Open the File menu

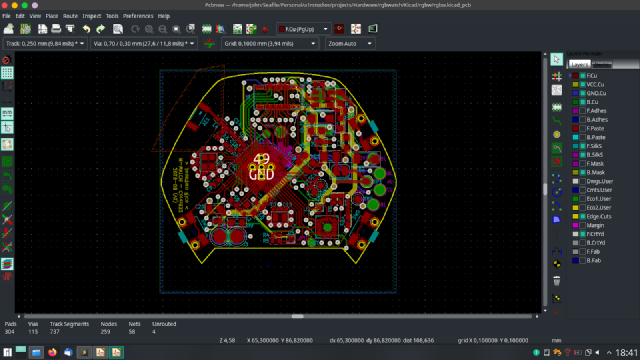[6, 16]
